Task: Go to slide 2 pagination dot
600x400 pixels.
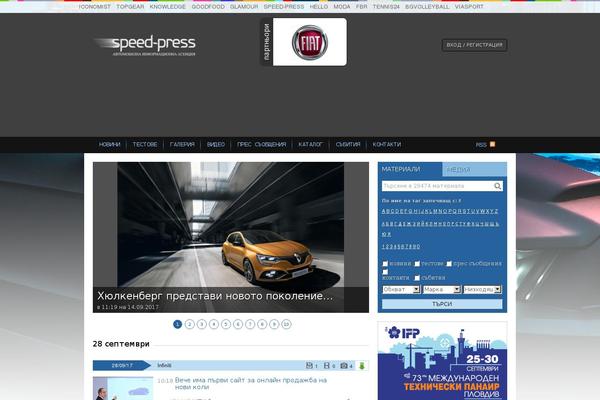Action: point(189,324)
